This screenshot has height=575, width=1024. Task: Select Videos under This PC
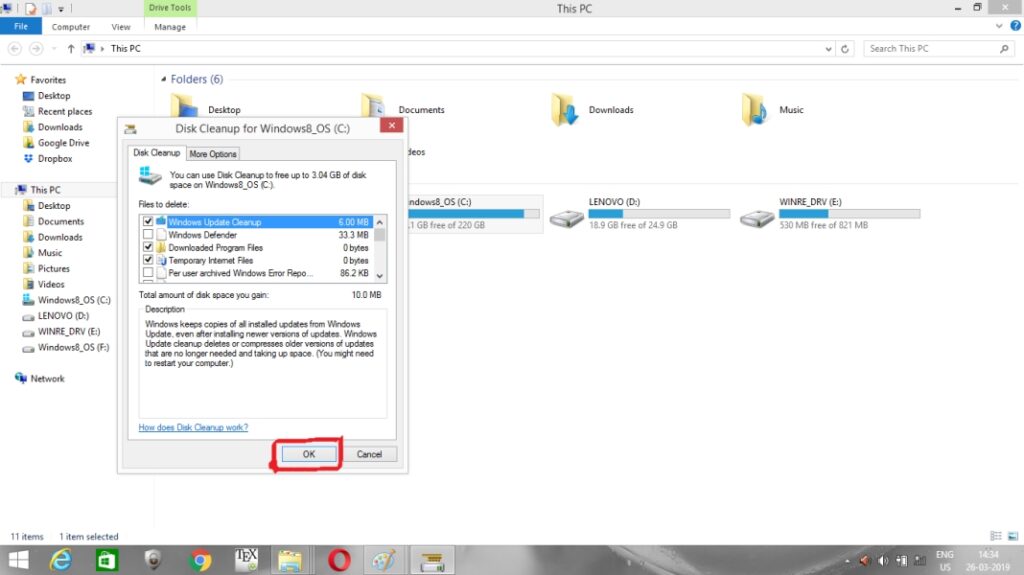point(51,284)
